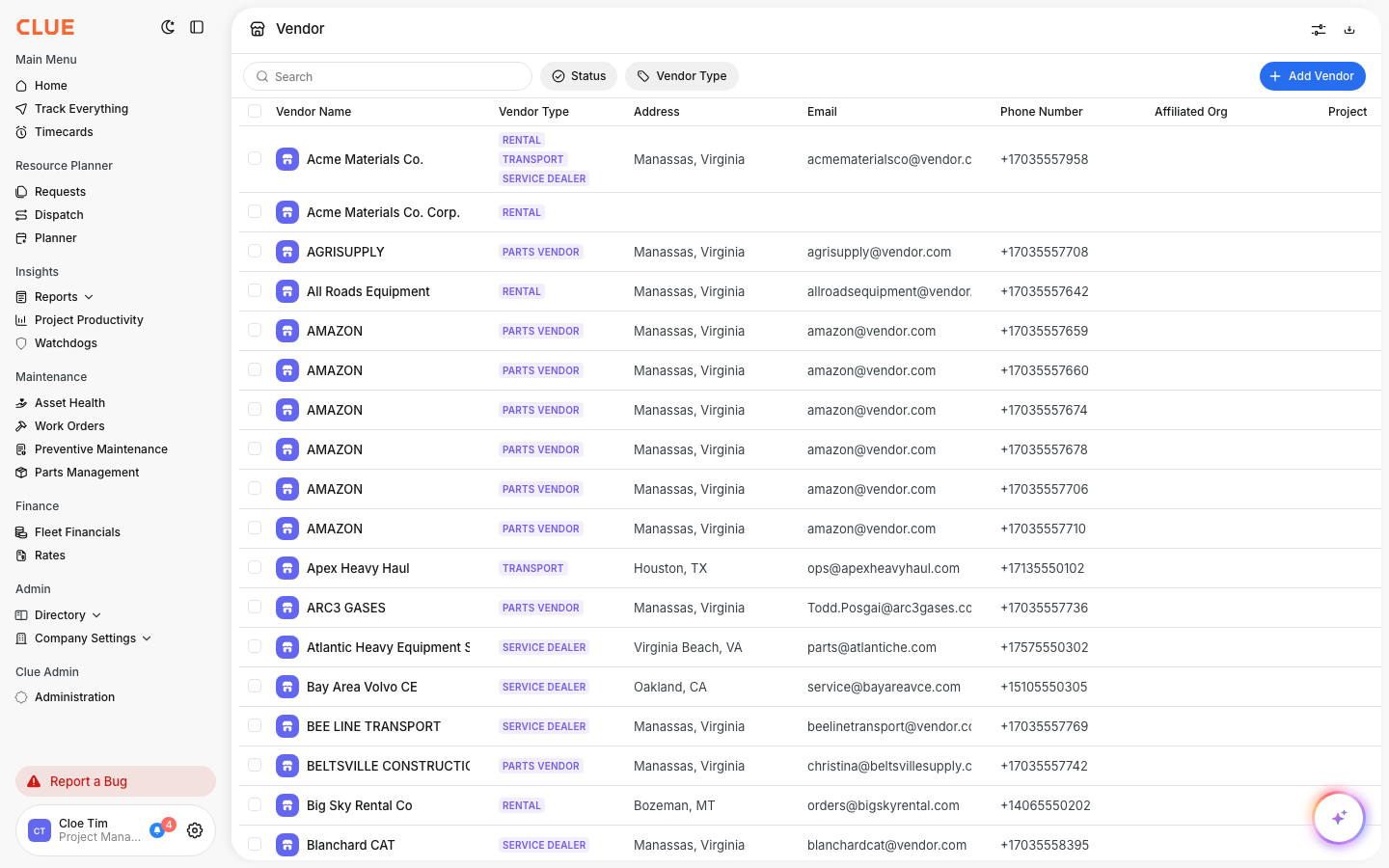Click the Work Orders wrench icon
Image resolution: width=1389 pixels, height=868 pixels.
tap(21, 426)
